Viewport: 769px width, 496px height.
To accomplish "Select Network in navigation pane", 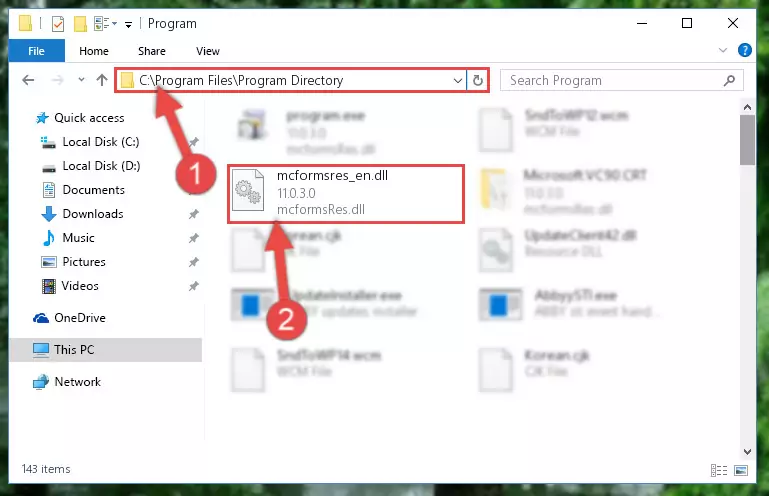I will pos(77,382).
